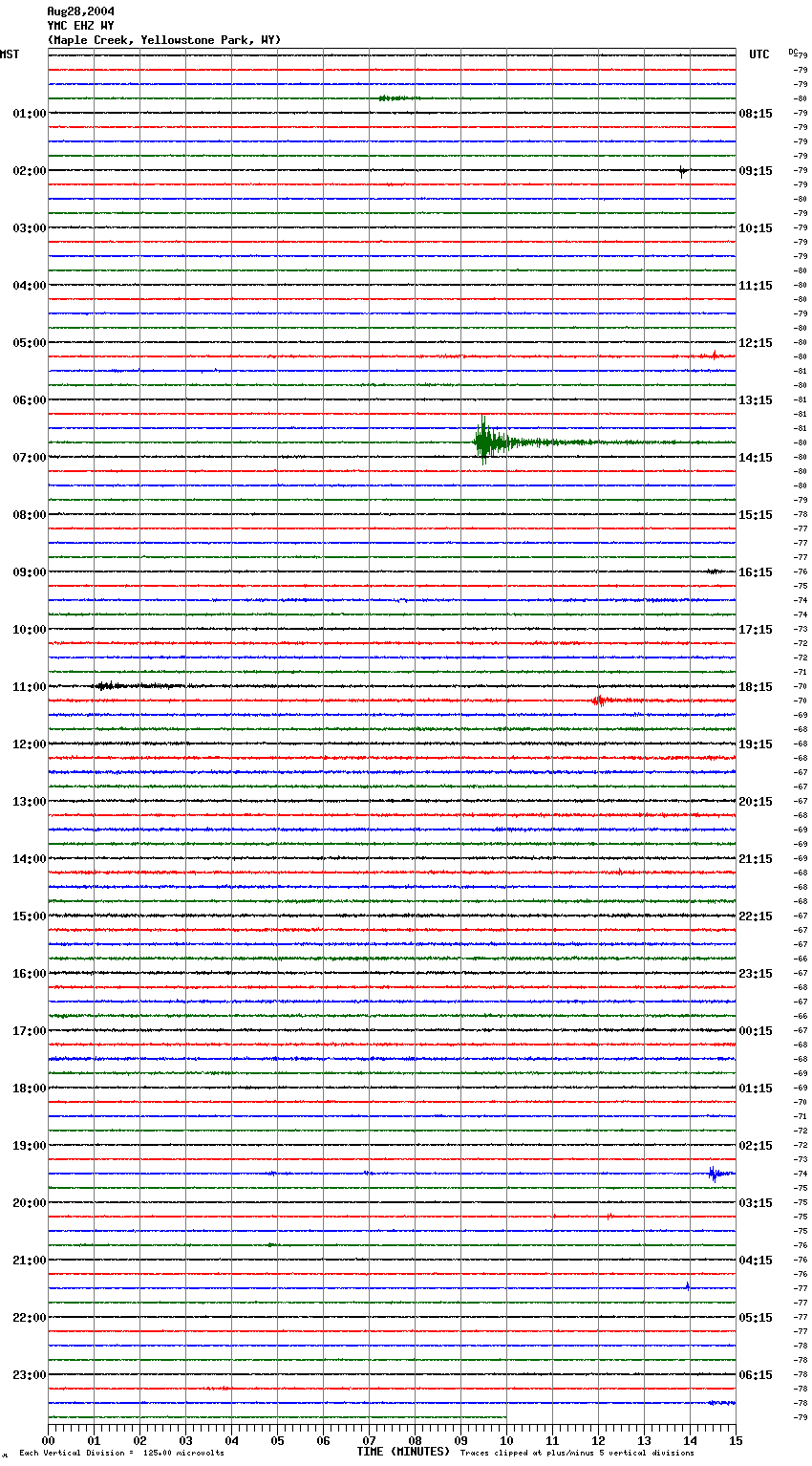Select the traces clipped footnote text
The height and width of the screenshot is (1466, 812).
[x=577, y=1454]
